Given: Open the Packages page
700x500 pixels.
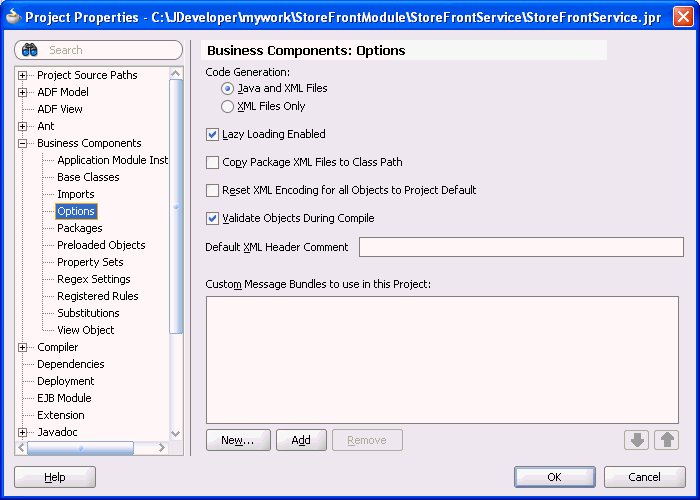Looking at the screenshot, I should click(79, 228).
